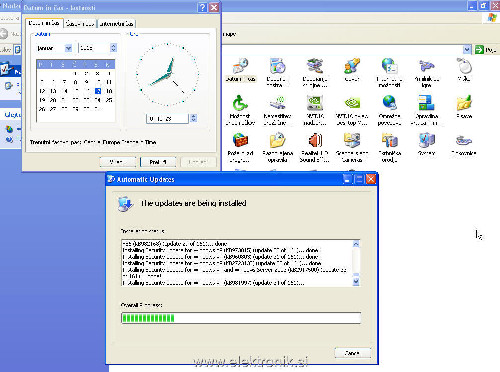This screenshot has height=372, width=500.
Task: Open the second Control Panel icon showing a CD and box
Action: [x=277, y=66]
